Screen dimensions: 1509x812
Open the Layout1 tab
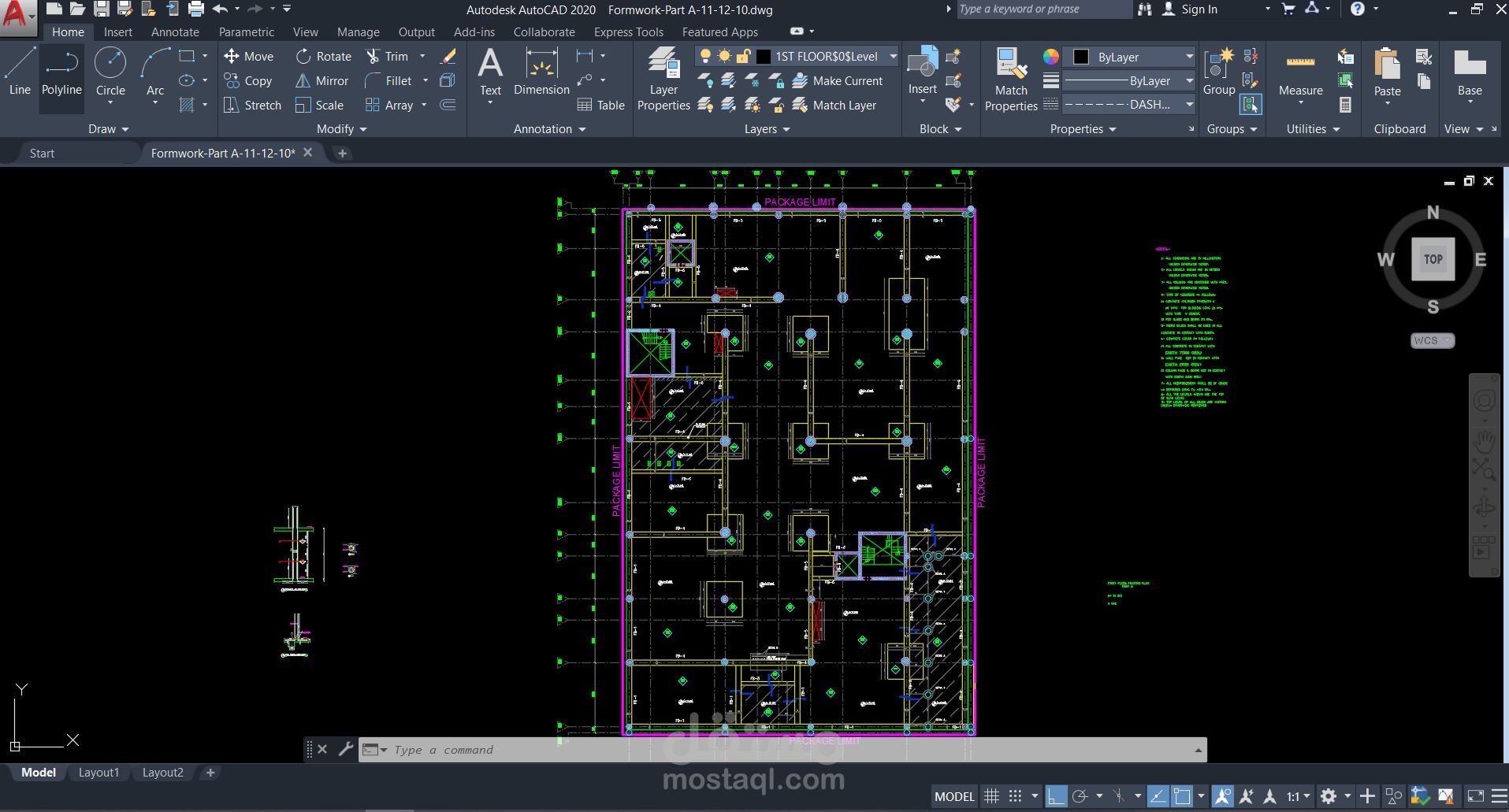pos(98,773)
